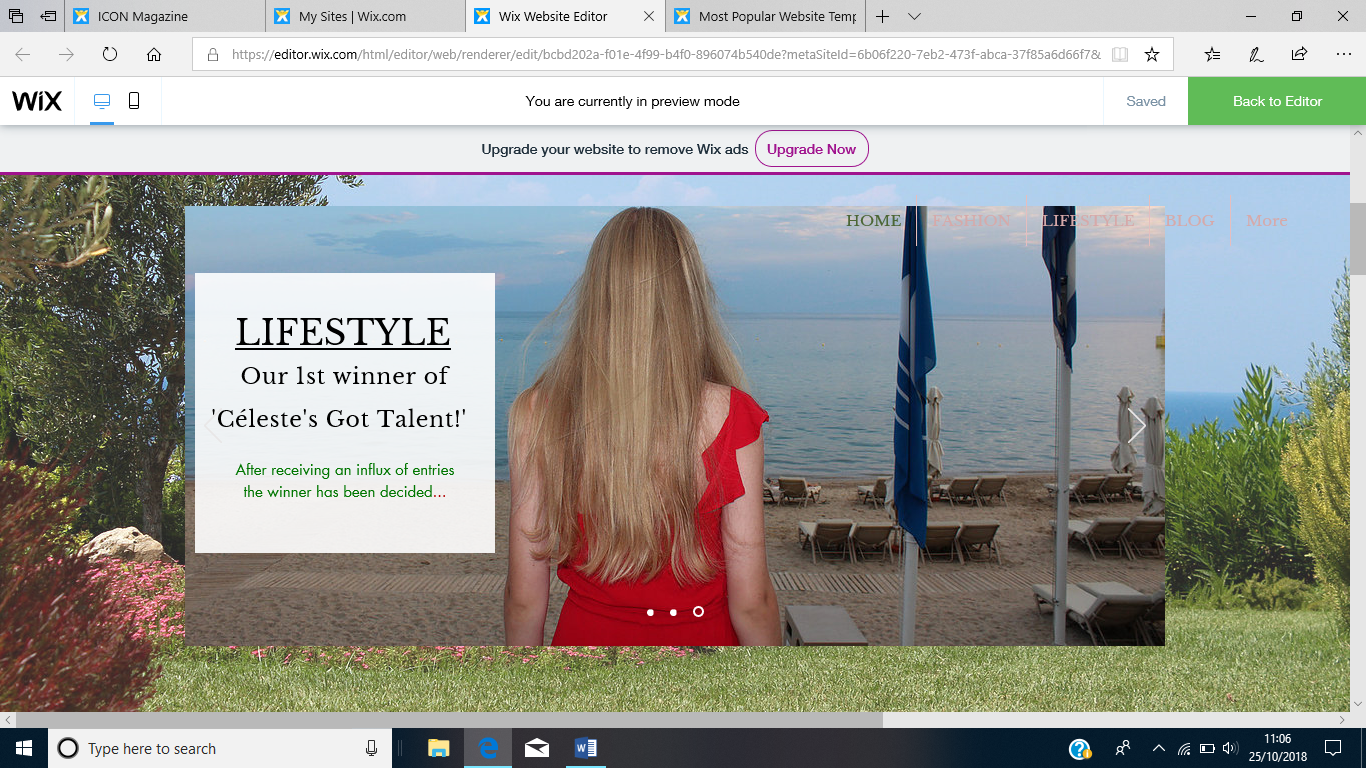Switch to desktop preview view

(x=102, y=101)
